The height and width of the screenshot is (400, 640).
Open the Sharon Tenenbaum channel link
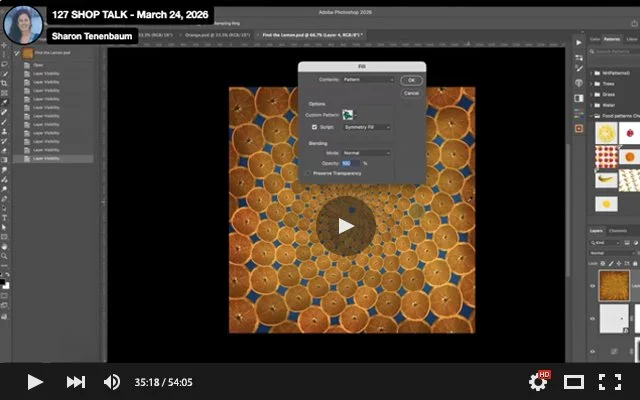coord(92,36)
